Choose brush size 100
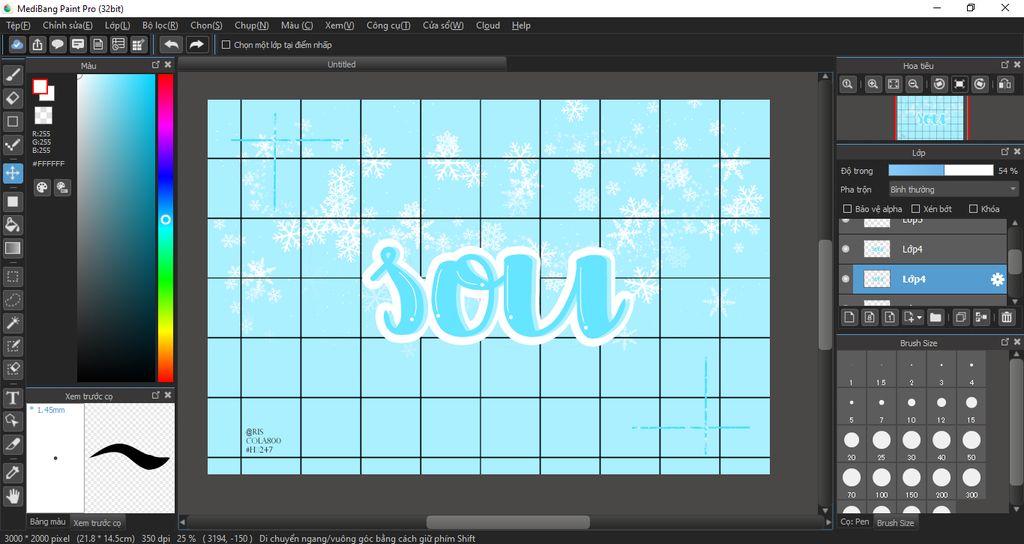The image size is (1024, 544). pyautogui.click(x=881, y=483)
